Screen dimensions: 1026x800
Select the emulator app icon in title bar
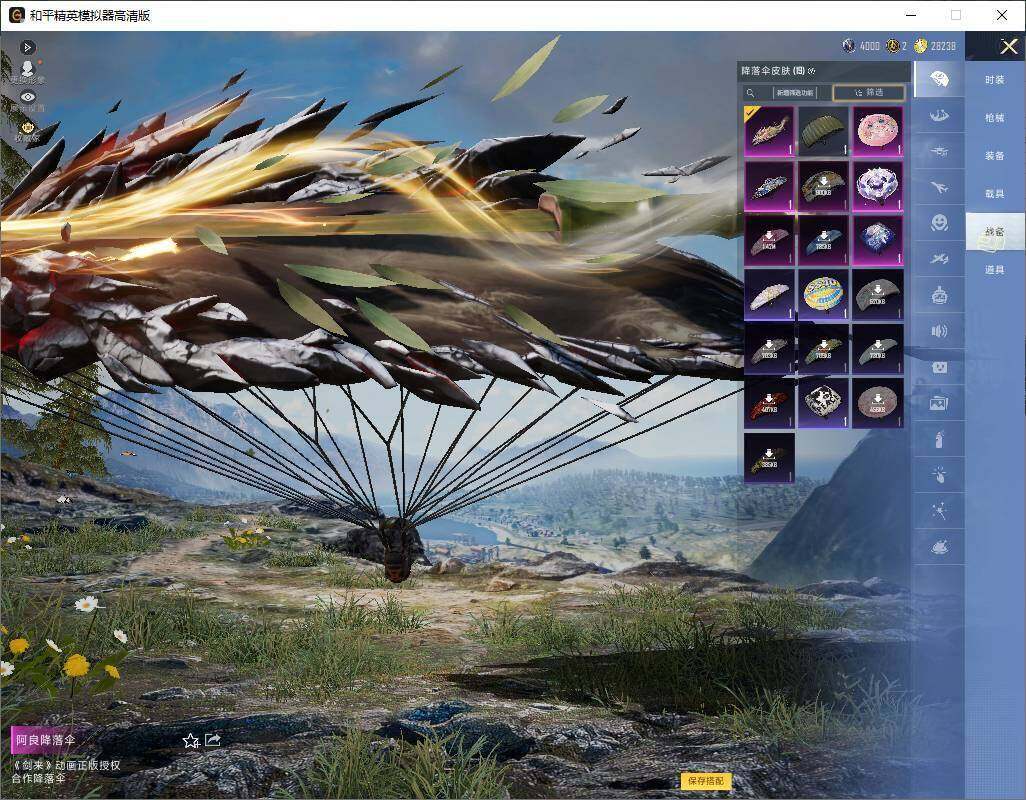click(16, 15)
